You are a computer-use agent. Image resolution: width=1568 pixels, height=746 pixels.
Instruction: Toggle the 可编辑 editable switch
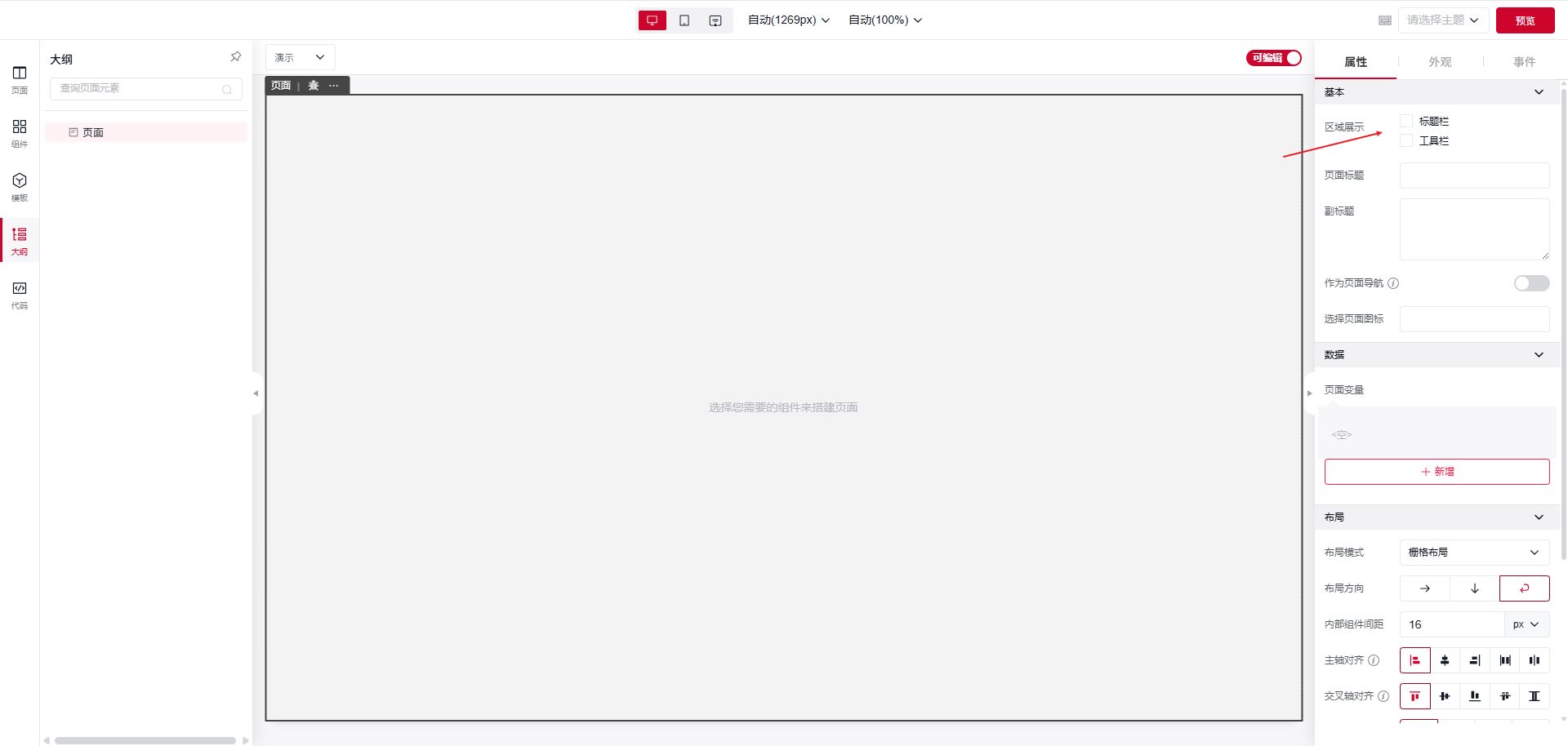pos(1273,58)
